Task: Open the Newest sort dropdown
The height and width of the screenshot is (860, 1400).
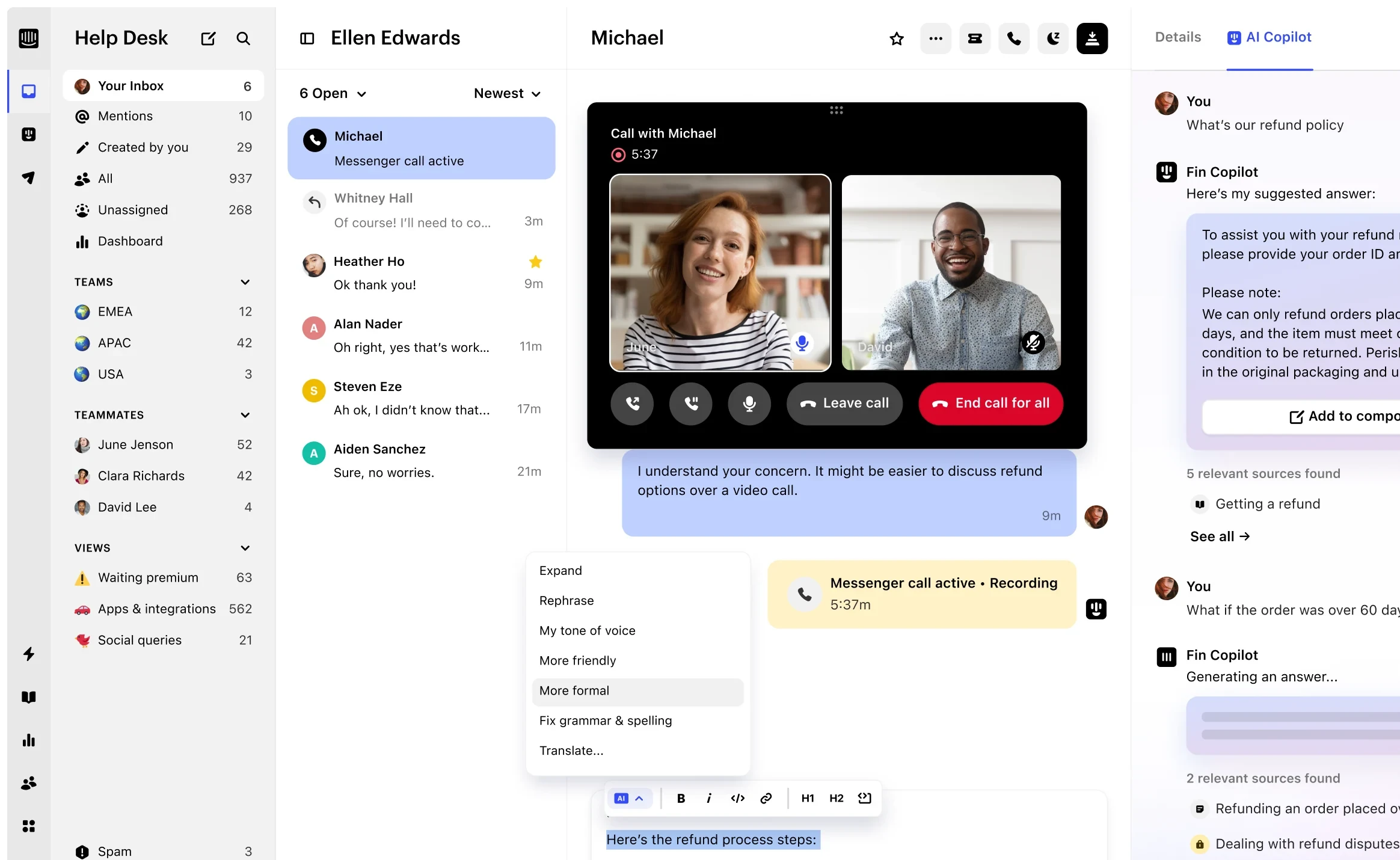Action: pos(507,93)
